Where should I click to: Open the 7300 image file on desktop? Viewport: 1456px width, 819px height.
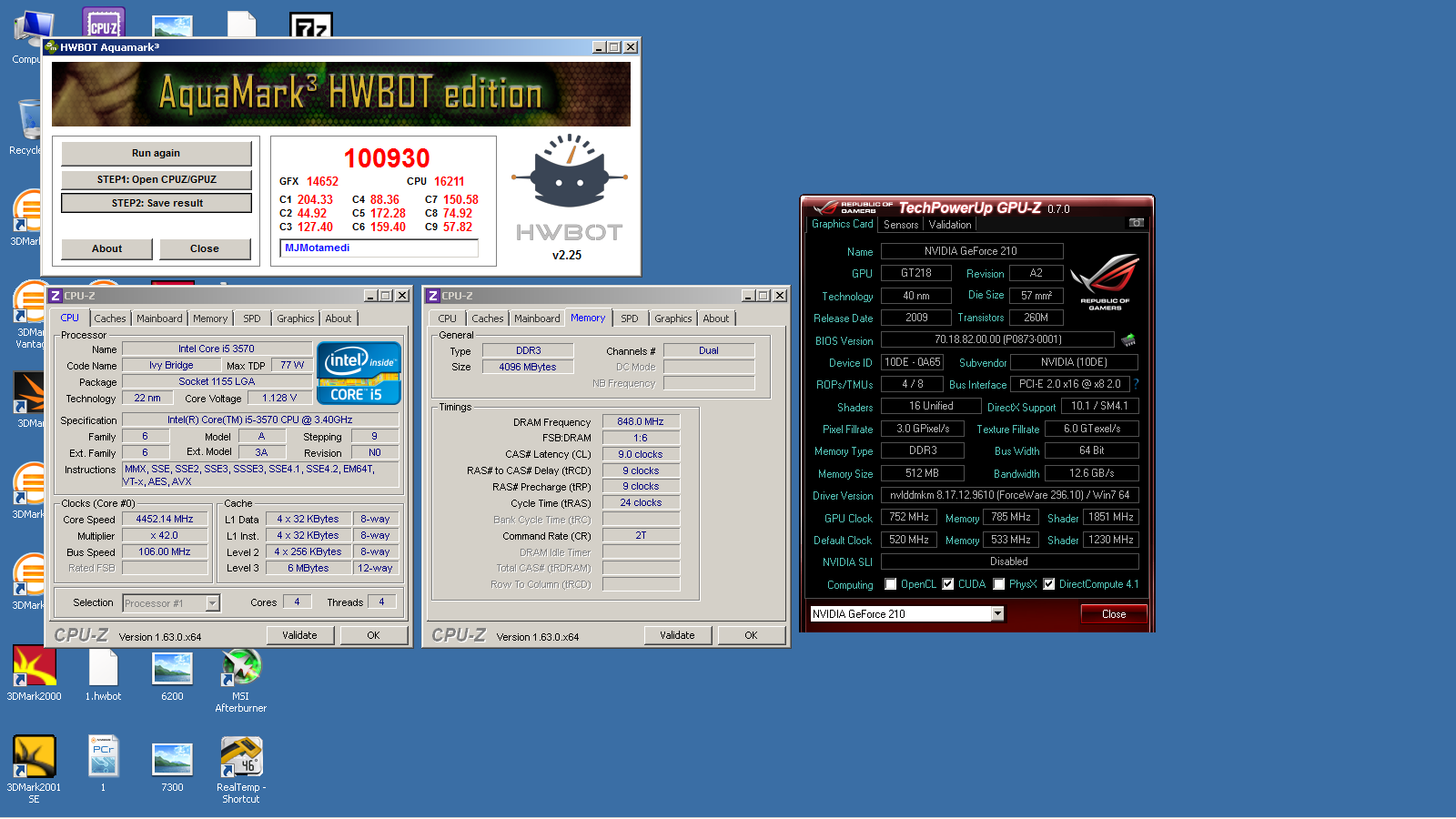[x=172, y=764]
